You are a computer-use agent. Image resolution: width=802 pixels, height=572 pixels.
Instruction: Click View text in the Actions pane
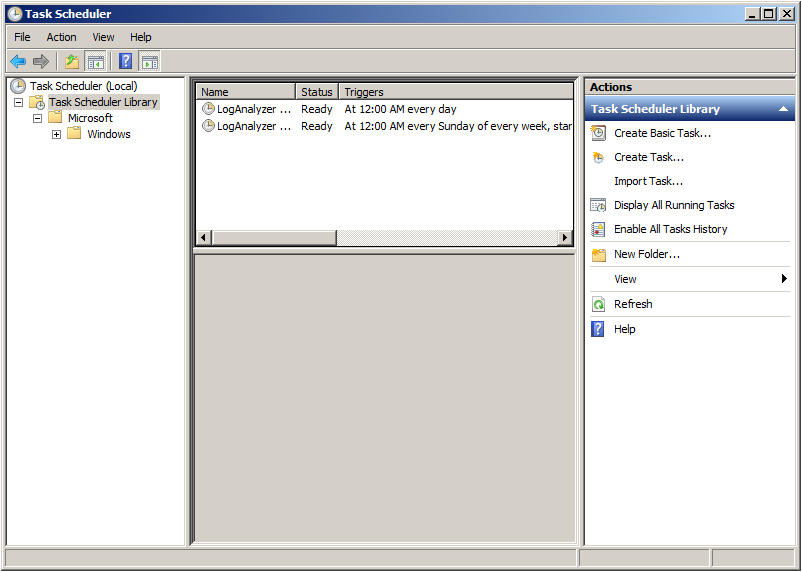[625, 279]
